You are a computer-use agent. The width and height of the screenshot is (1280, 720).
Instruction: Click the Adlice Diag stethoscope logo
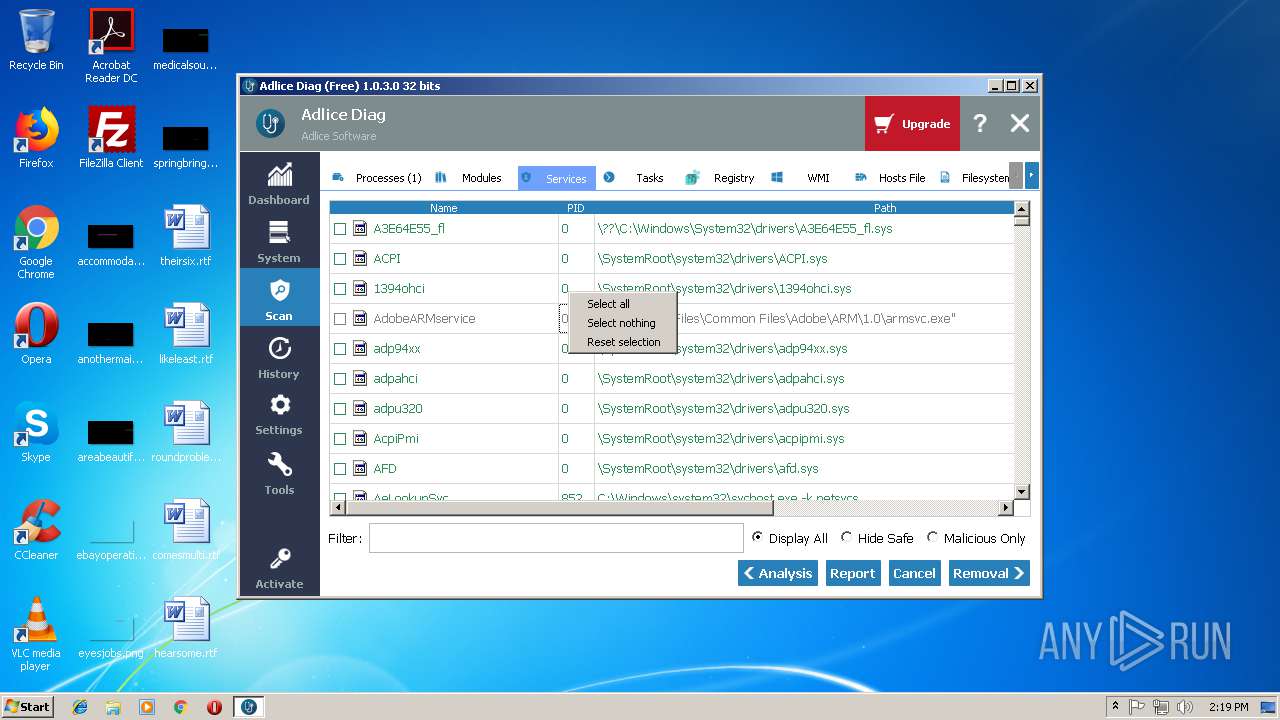[270, 123]
